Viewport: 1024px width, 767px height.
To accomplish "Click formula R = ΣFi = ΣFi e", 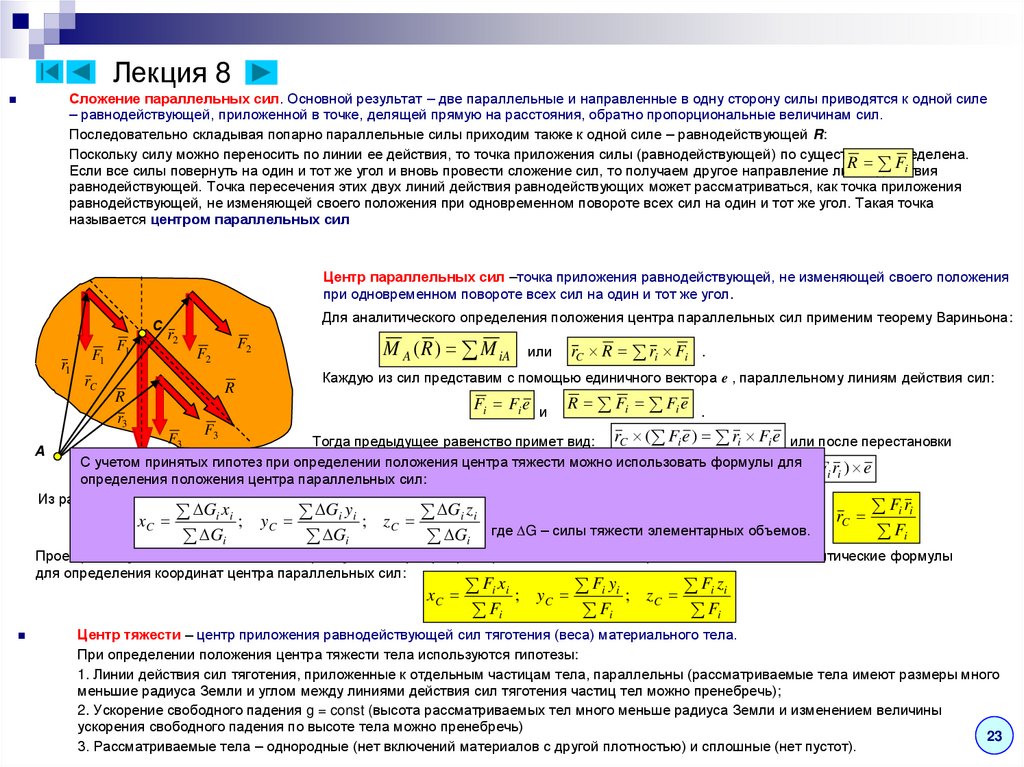I will [x=628, y=403].
